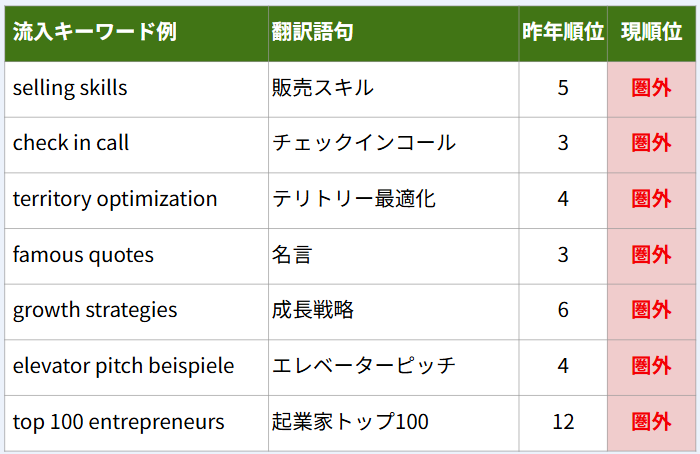This screenshot has width=700, height=454.
Task: Click last year's rank 12 cell
Action: click(x=563, y=422)
